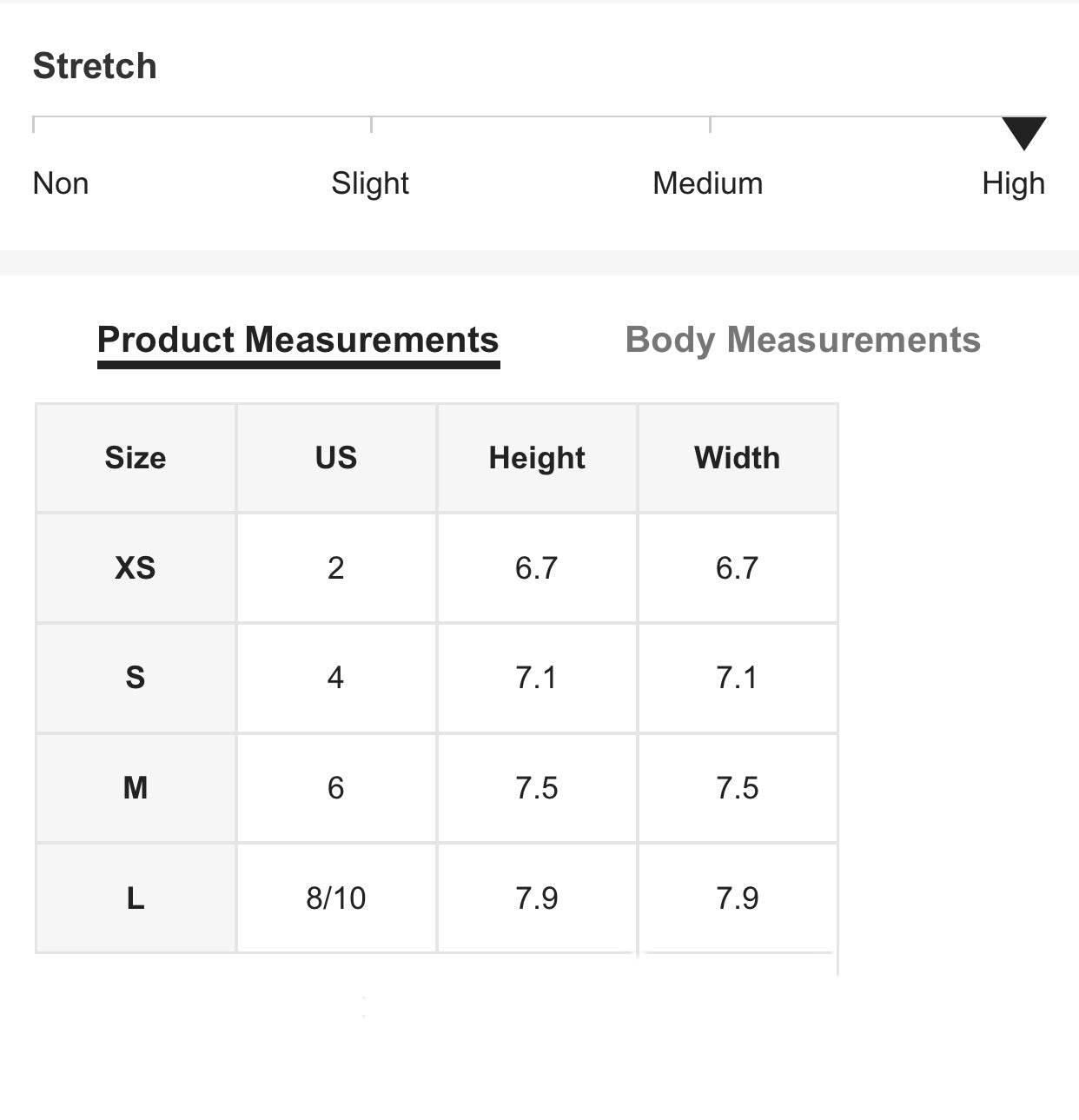Click the Slight stretch label

tap(370, 183)
